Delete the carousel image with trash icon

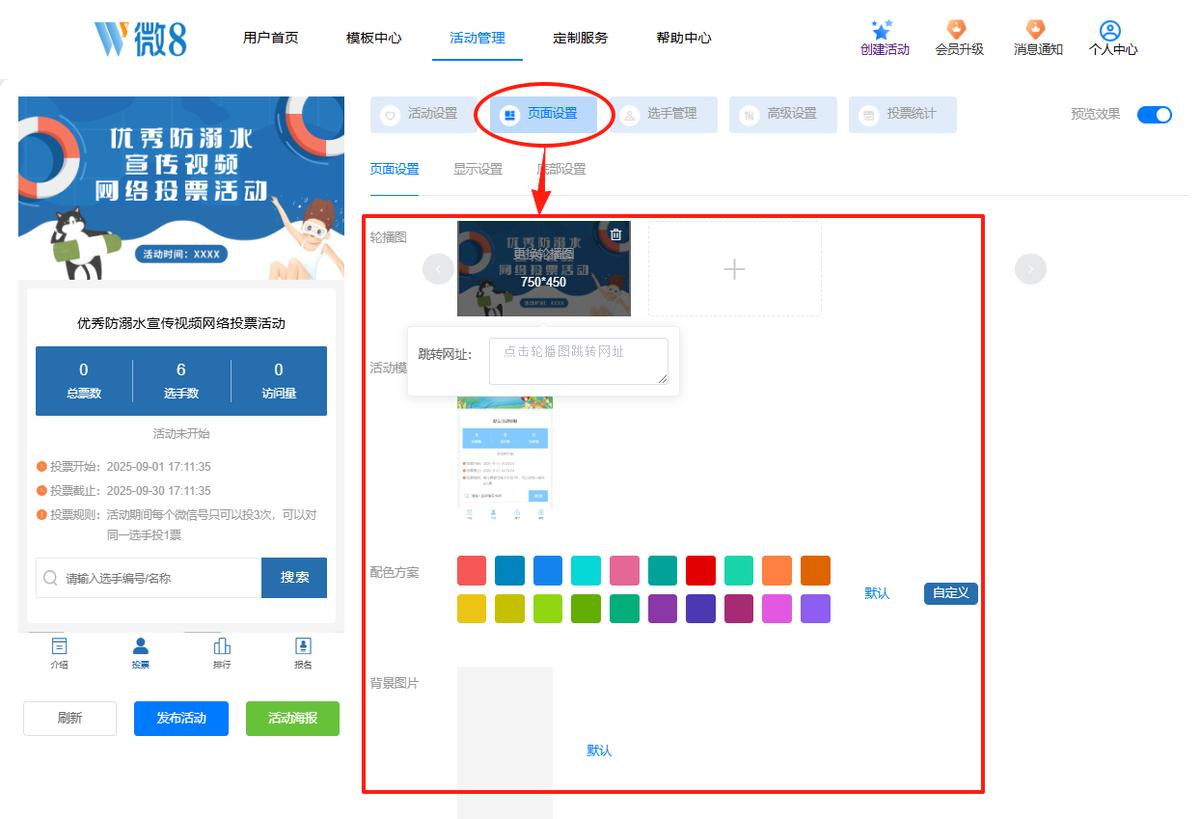pos(616,234)
